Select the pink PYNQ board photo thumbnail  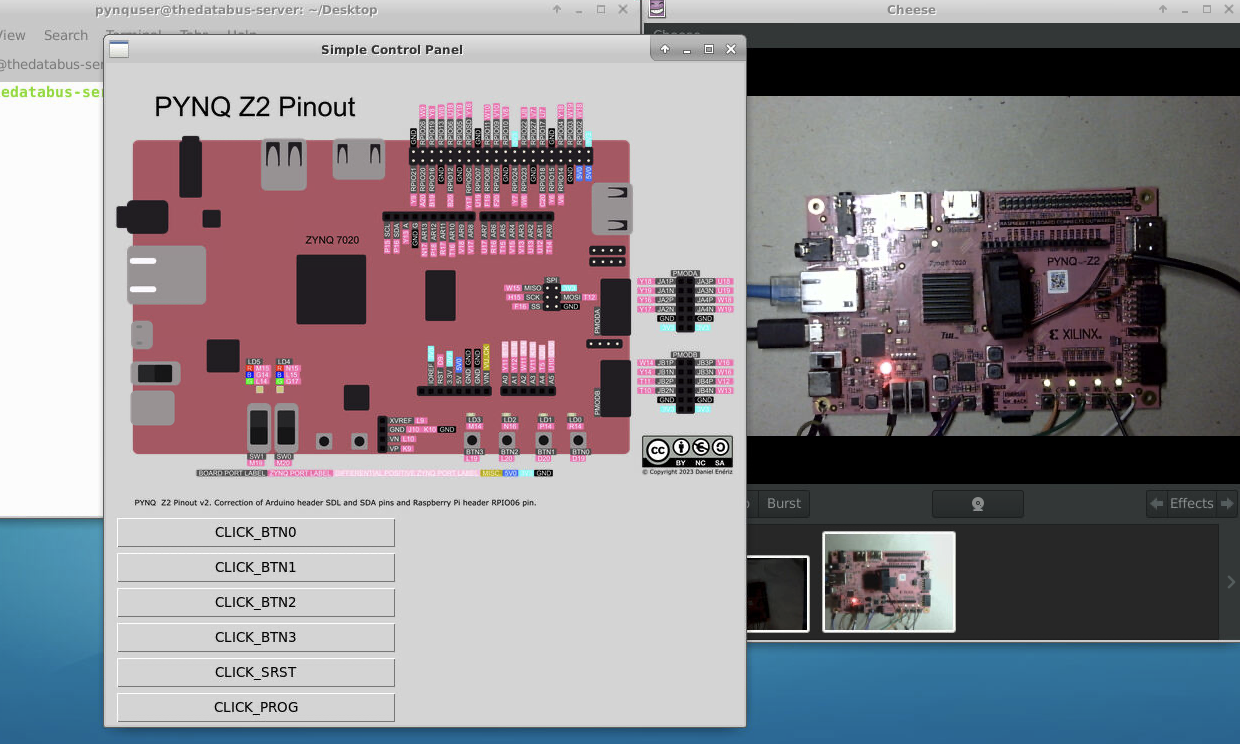[x=889, y=581]
